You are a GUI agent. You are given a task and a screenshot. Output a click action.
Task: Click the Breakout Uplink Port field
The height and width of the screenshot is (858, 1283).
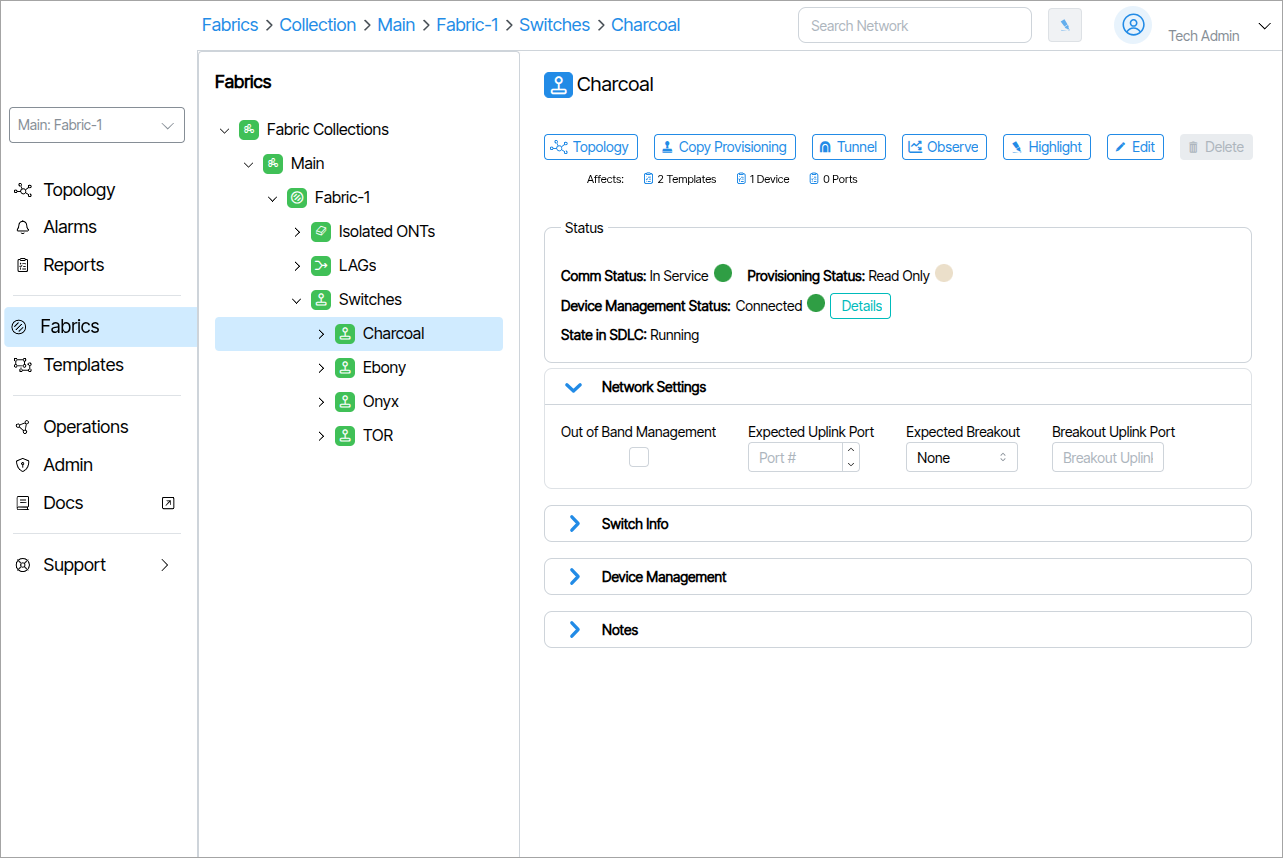(1108, 457)
